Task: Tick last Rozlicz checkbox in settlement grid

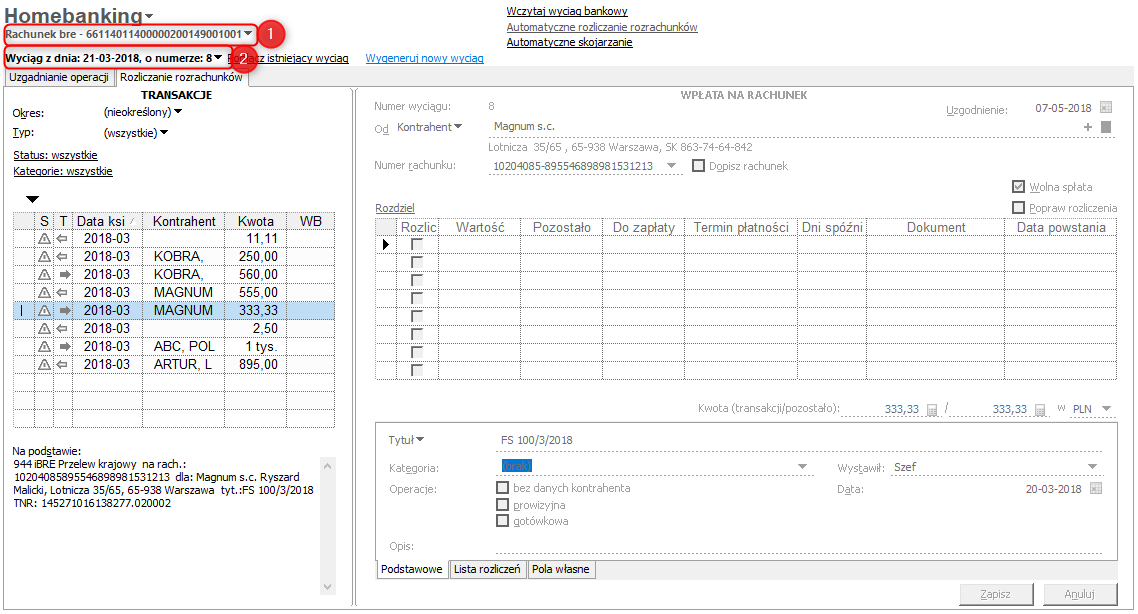Action: (417, 370)
